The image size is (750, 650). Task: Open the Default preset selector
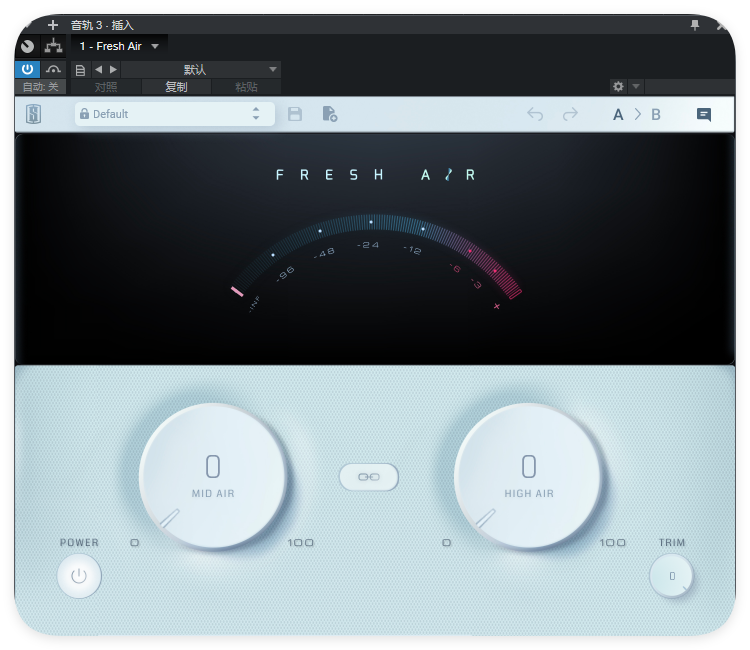tap(175, 114)
